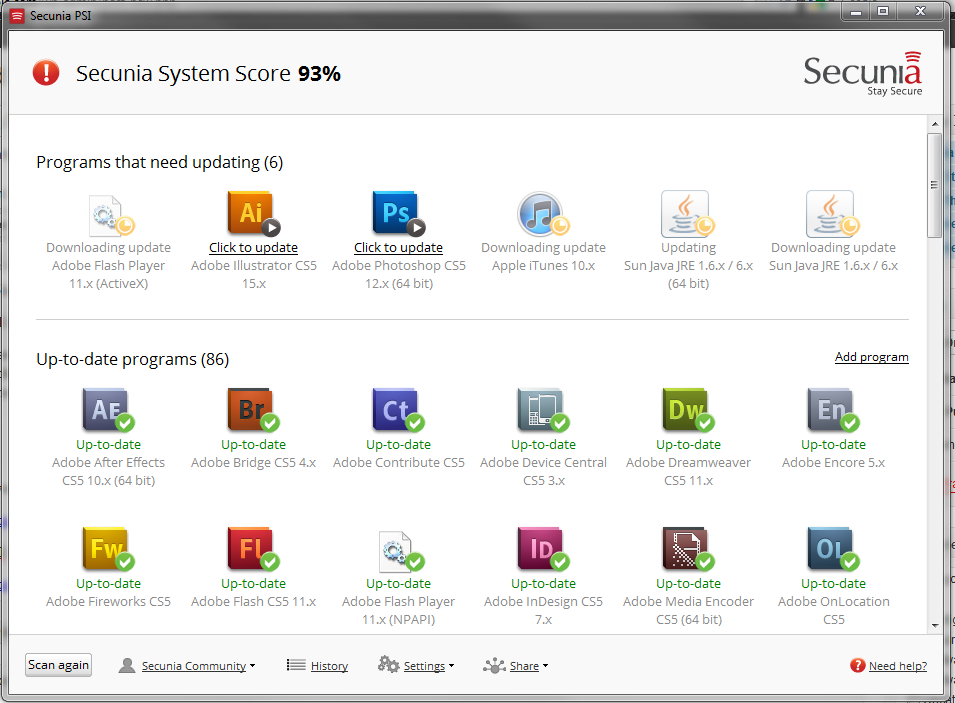Viewport: 955px width, 703px height.
Task: Click the Sun Java JRE 1.6.x / 6.x downloading icon
Action: point(833,214)
